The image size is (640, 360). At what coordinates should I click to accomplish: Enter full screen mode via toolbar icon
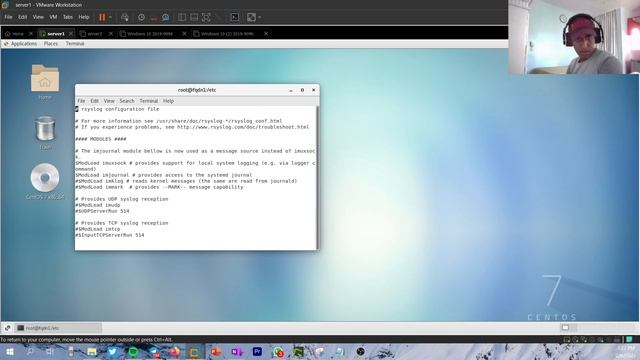coord(206,17)
